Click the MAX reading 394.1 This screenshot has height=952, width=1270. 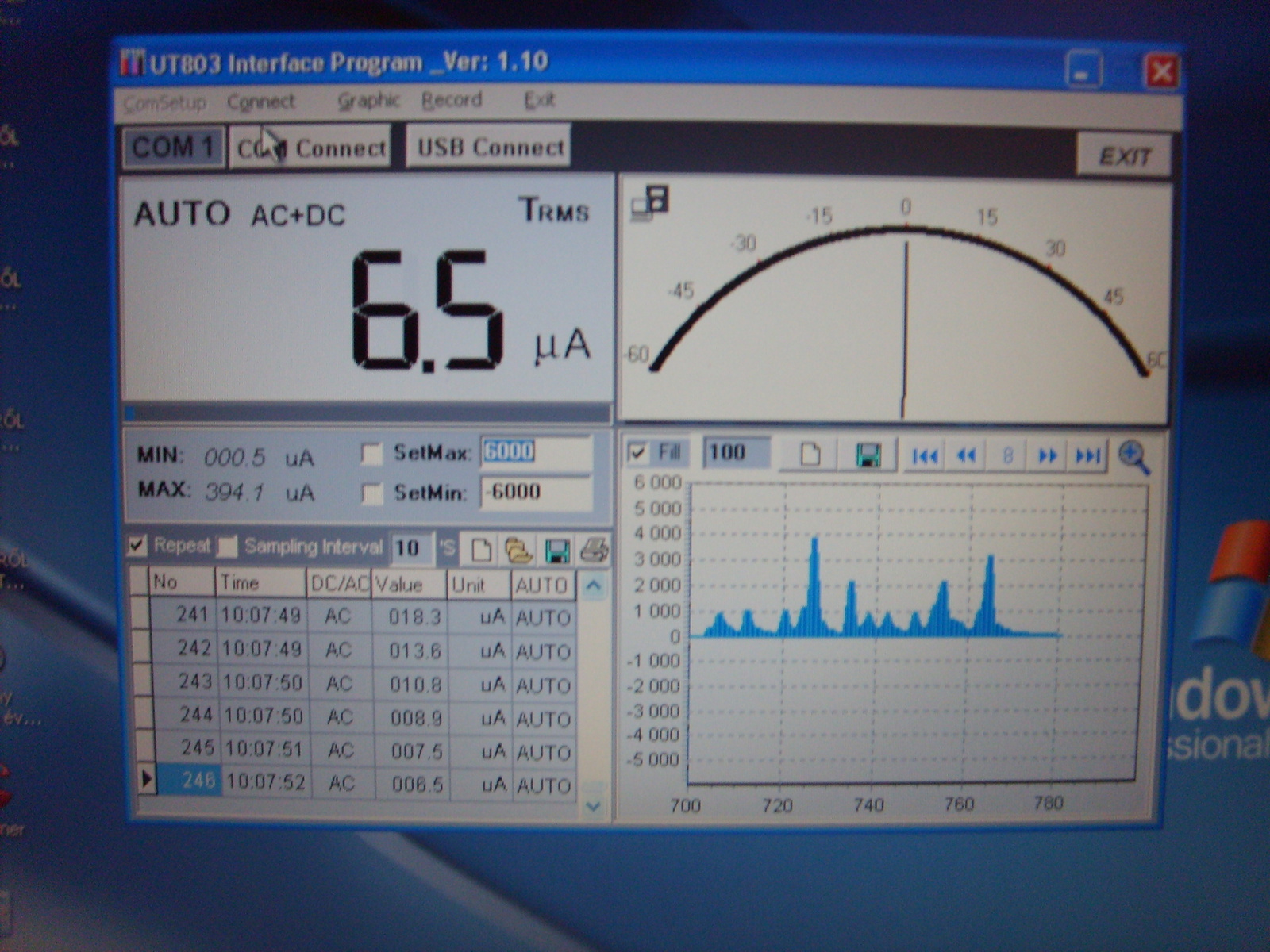[234, 493]
